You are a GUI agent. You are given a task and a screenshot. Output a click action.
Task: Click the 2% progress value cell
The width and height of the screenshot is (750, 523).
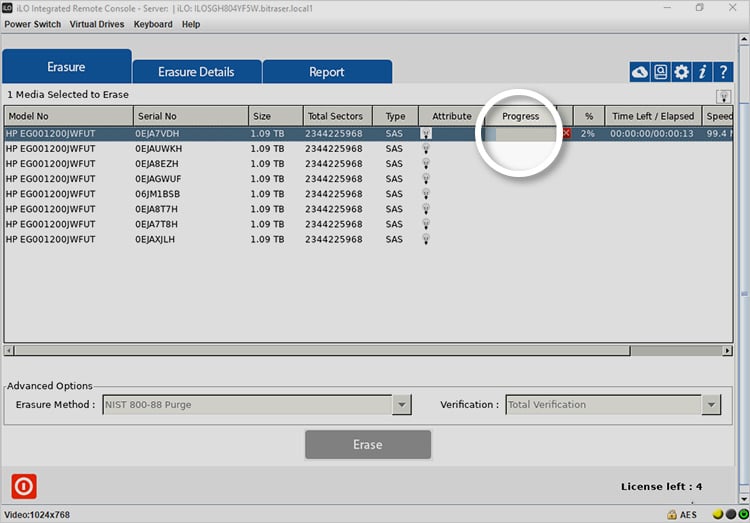tap(588, 134)
